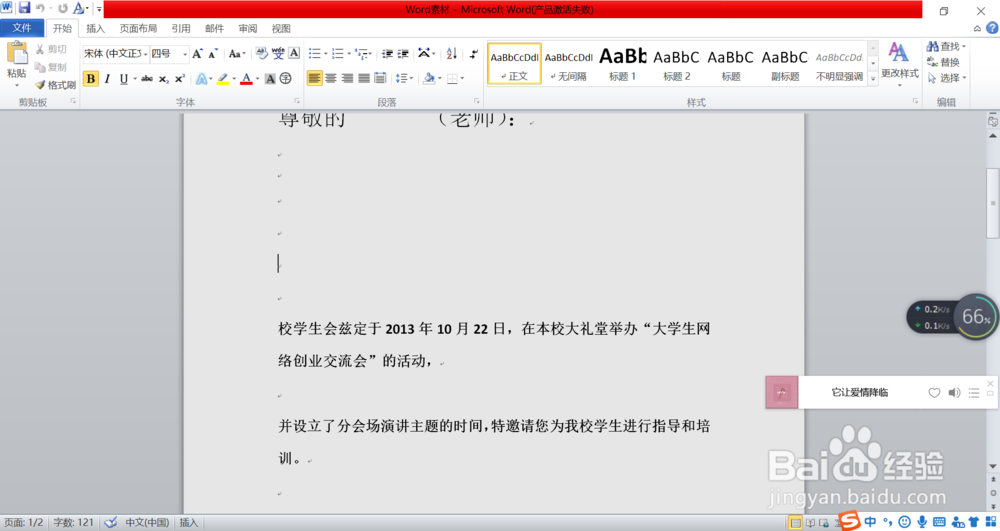Click the Sort (A-Z) icon
Screen dimensions: 1000x531
click(x=452, y=54)
